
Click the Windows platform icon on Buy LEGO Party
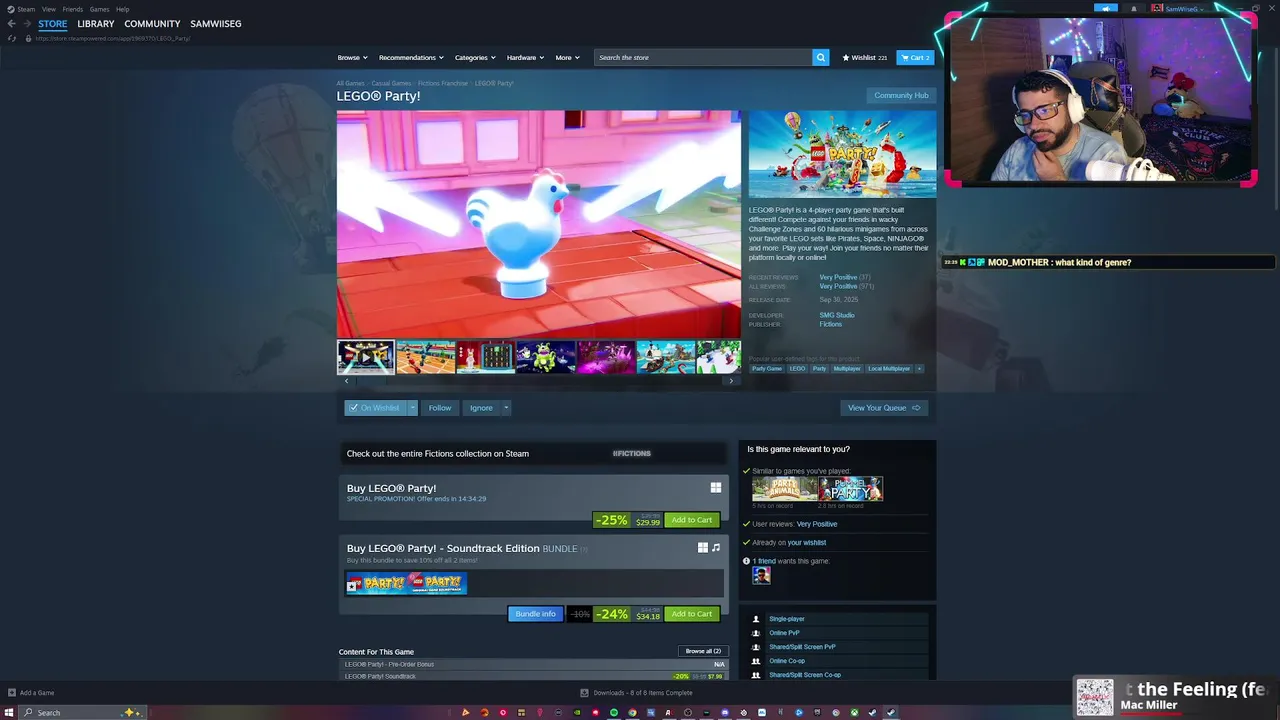[x=716, y=488]
